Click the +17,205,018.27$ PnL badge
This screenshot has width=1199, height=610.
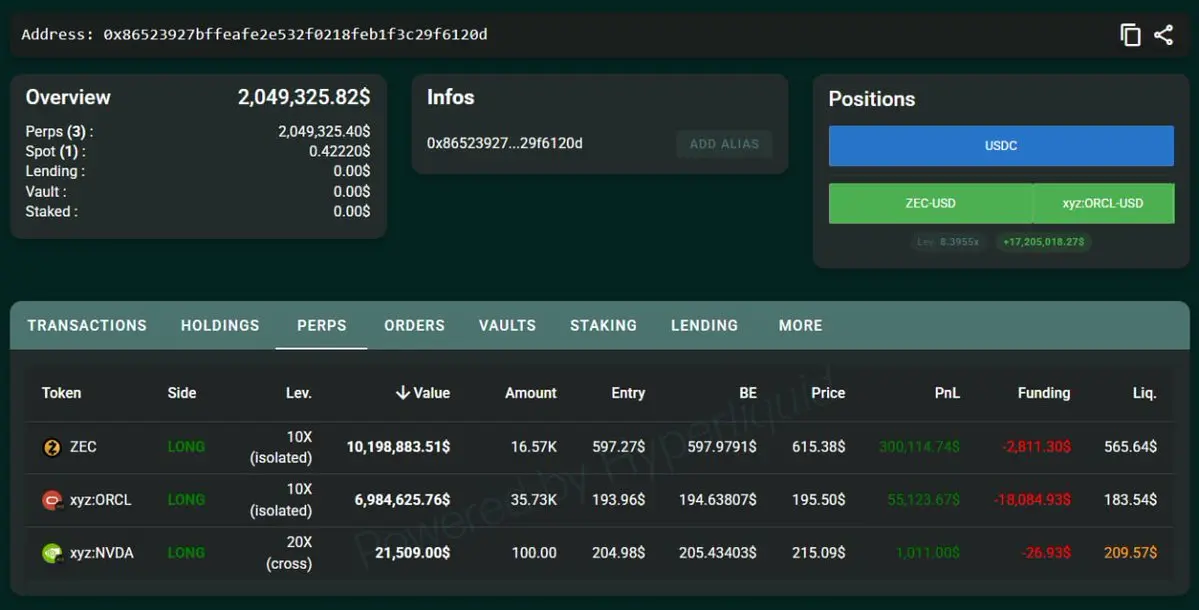tap(1044, 242)
